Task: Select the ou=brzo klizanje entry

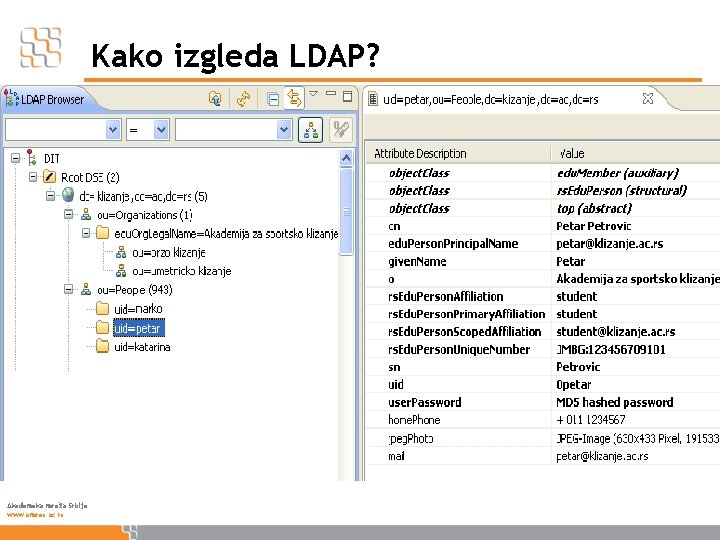Action: click(169, 253)
